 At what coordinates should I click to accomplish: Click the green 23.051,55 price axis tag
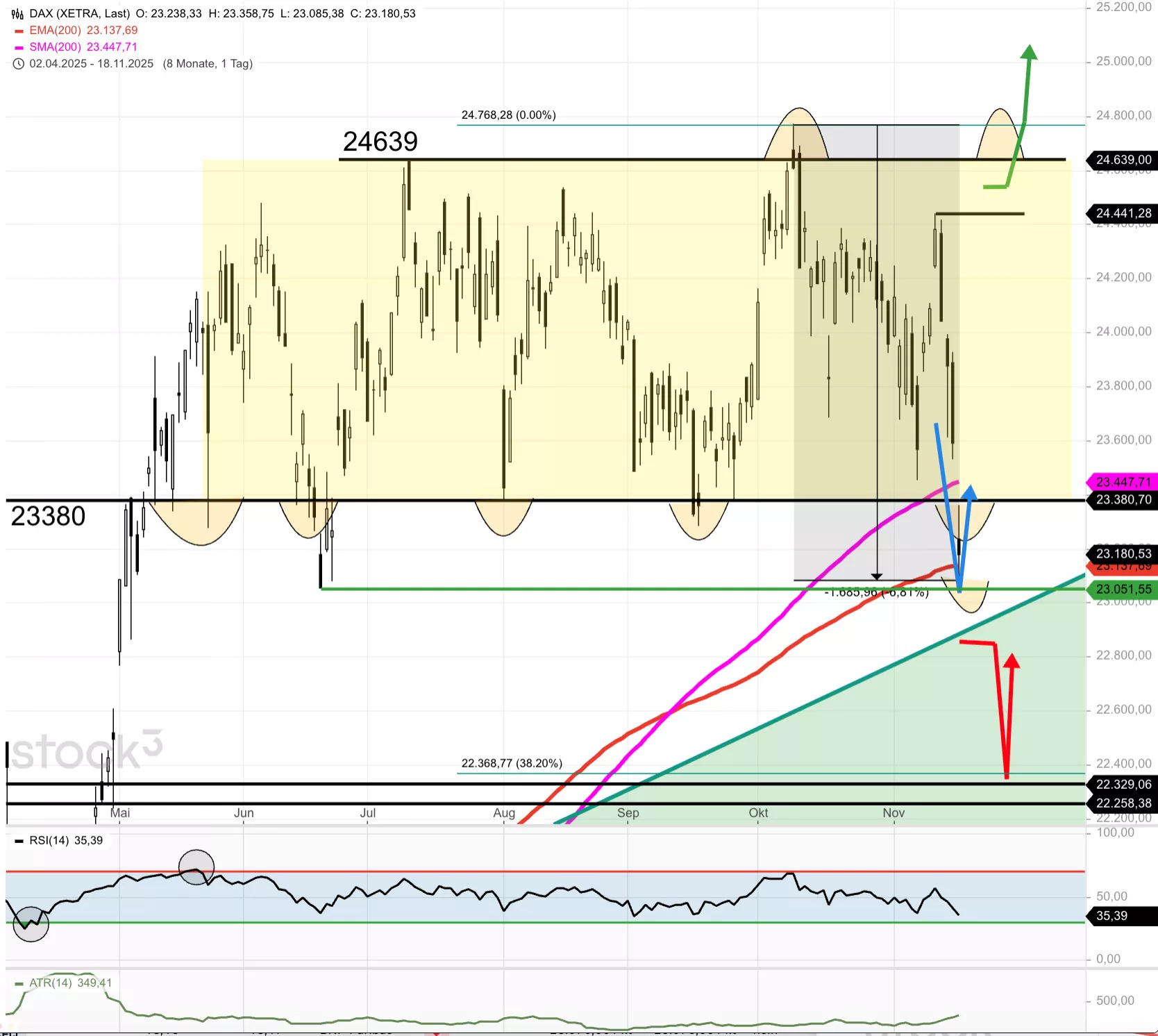[x=1123, y=590]
